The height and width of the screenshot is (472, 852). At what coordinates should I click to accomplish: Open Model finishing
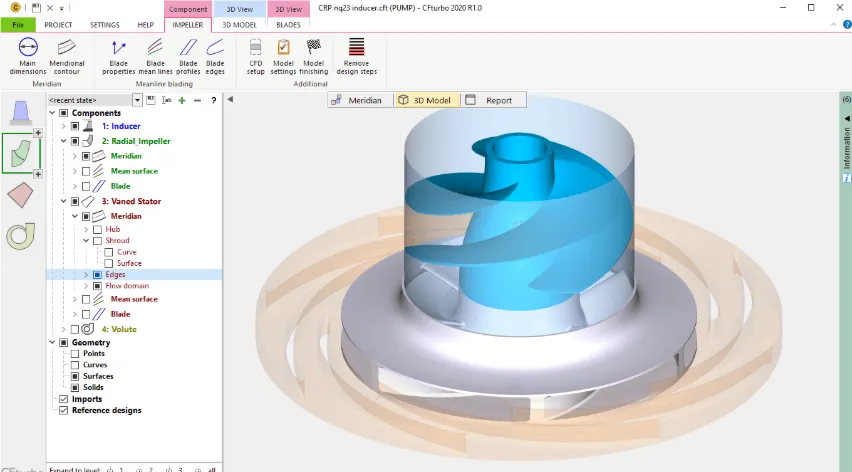[314, 56]
